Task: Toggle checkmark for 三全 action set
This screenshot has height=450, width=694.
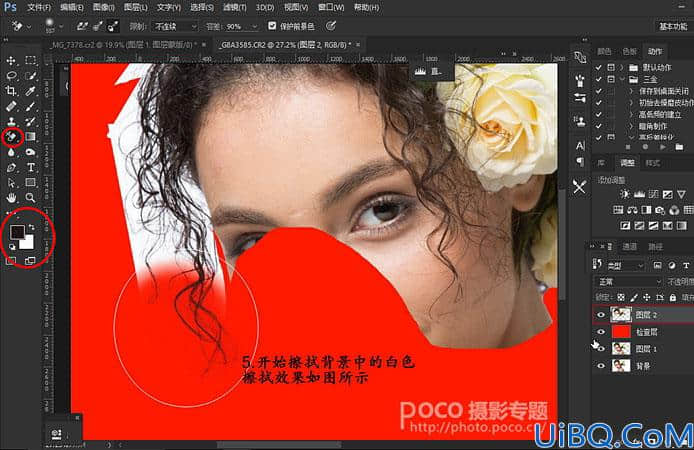Action: pyautogui.click(x=598, y=79)
